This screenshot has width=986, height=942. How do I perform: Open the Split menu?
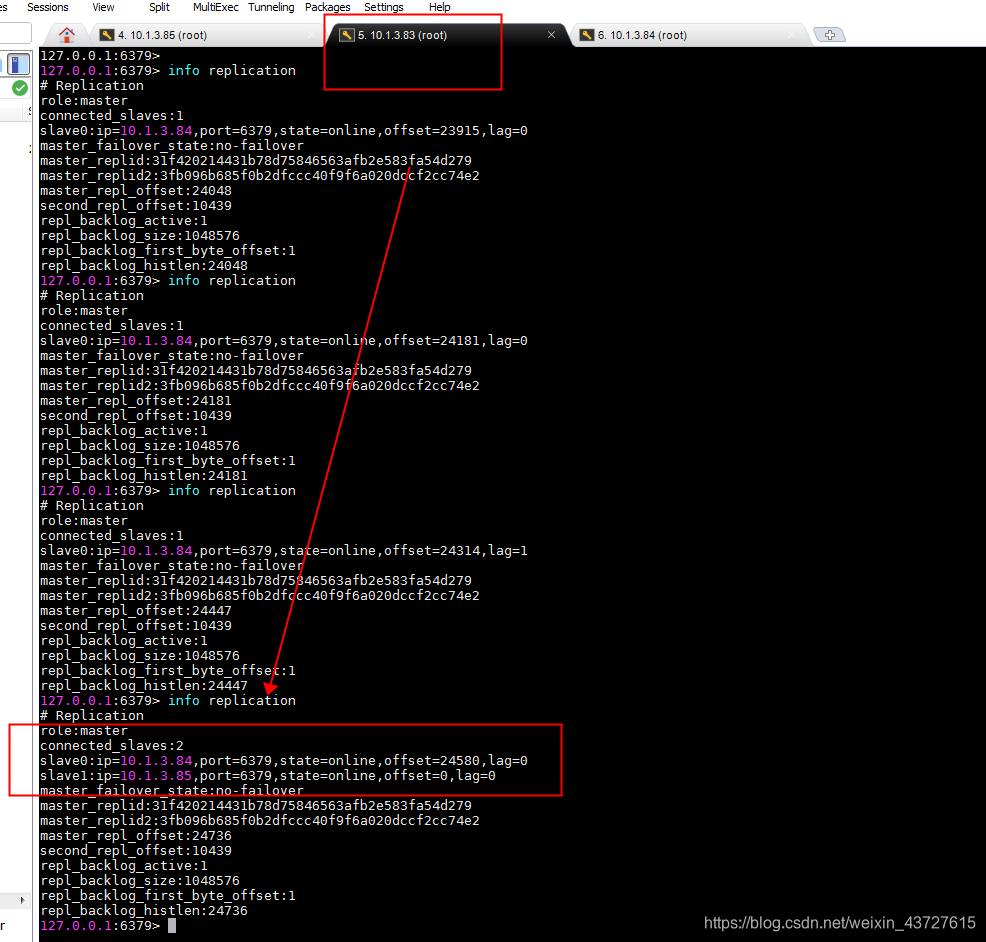159,7
